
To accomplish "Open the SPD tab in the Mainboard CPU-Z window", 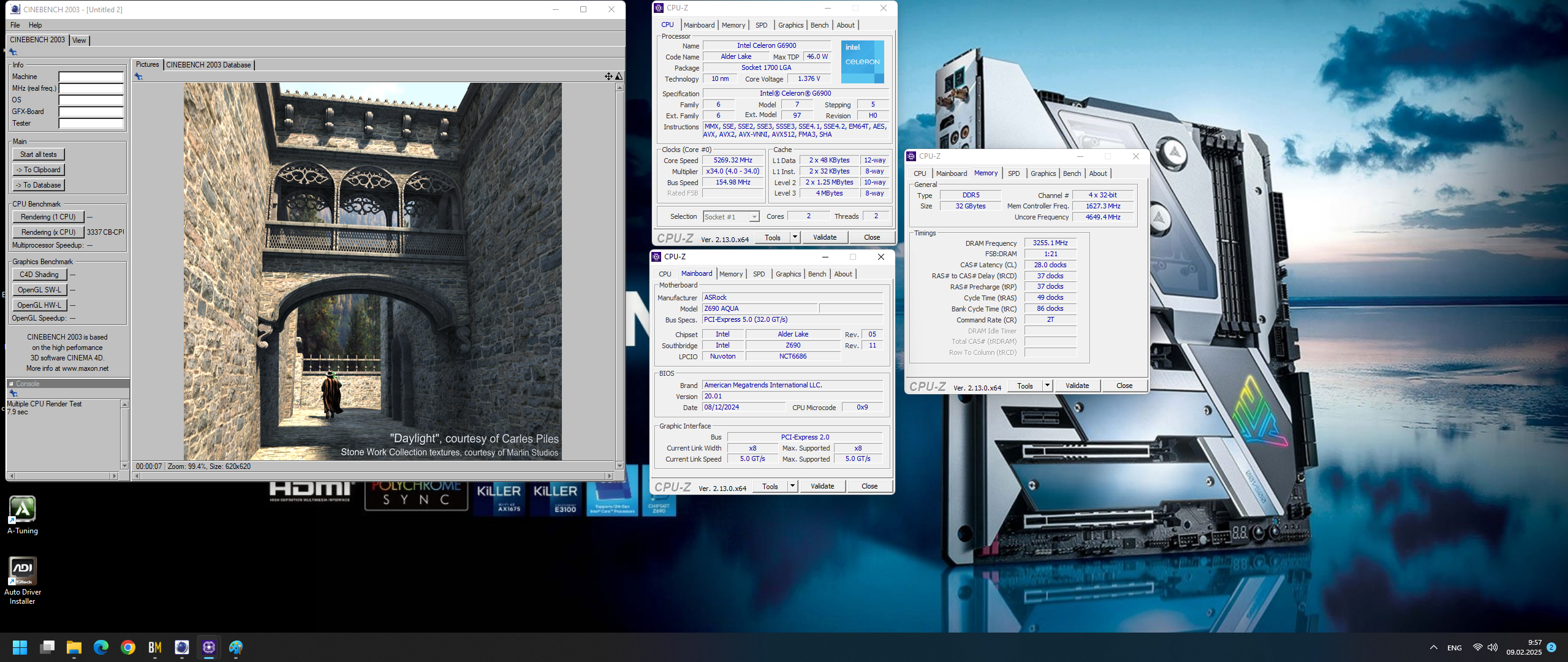I will click(x=759, y=274).
